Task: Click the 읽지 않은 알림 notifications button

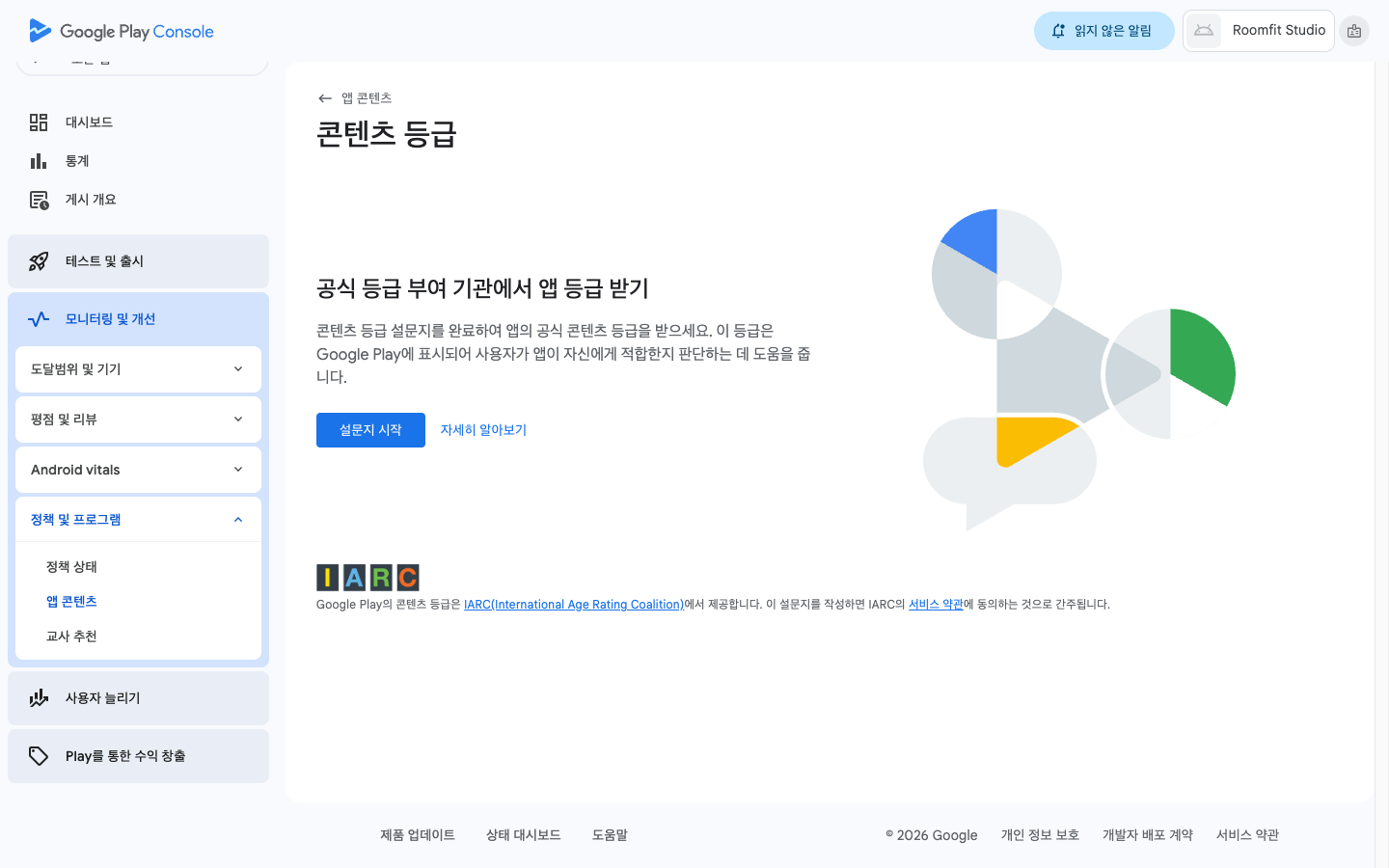Action: tap(1103, 31)
